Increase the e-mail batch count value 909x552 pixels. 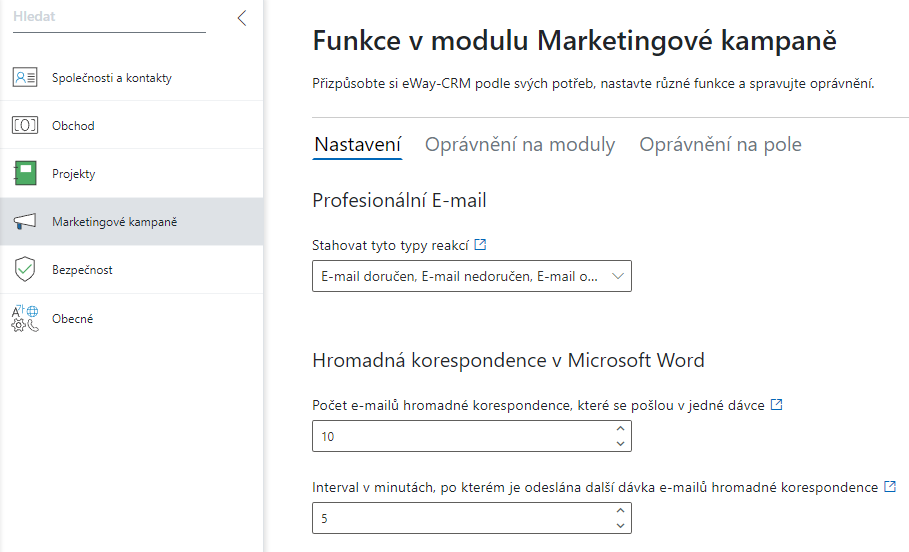pyautogui.click(x=620, y=428)
